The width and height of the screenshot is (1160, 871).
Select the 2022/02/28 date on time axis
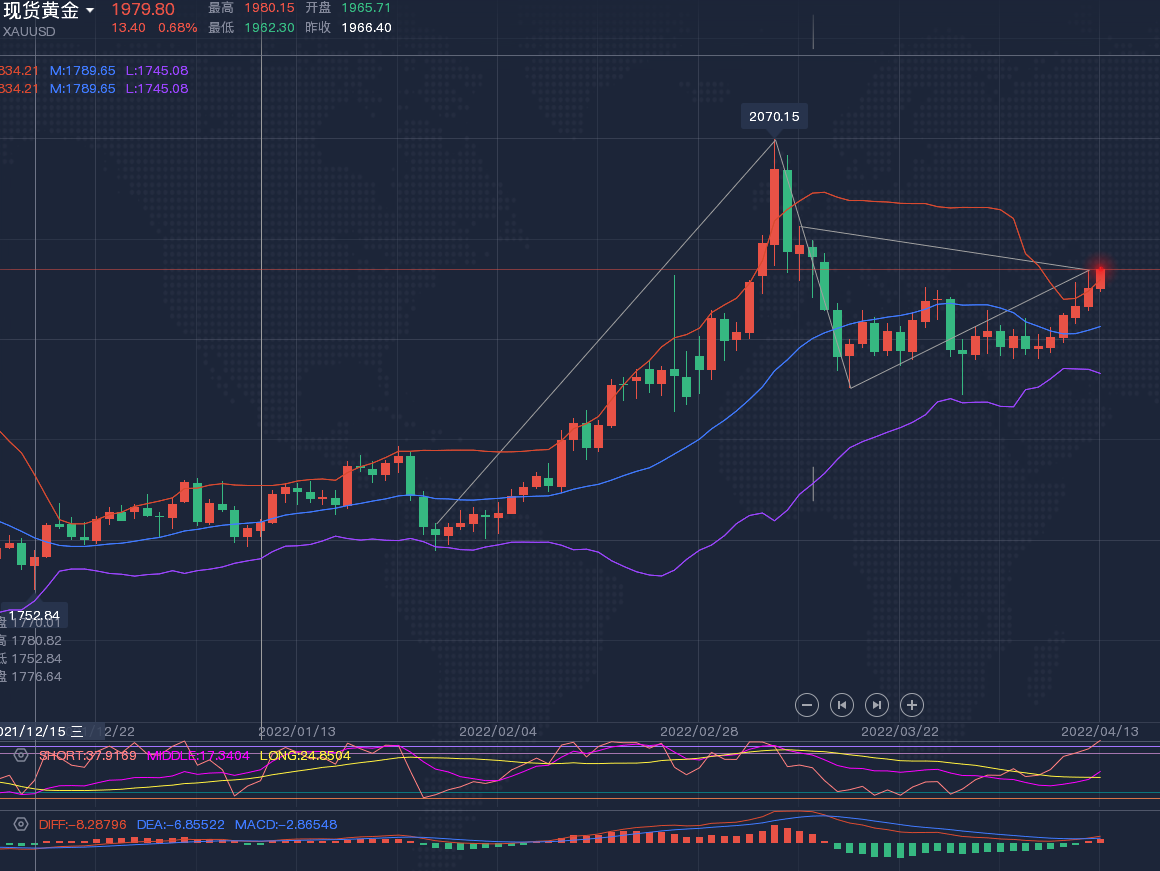(699, 731)
